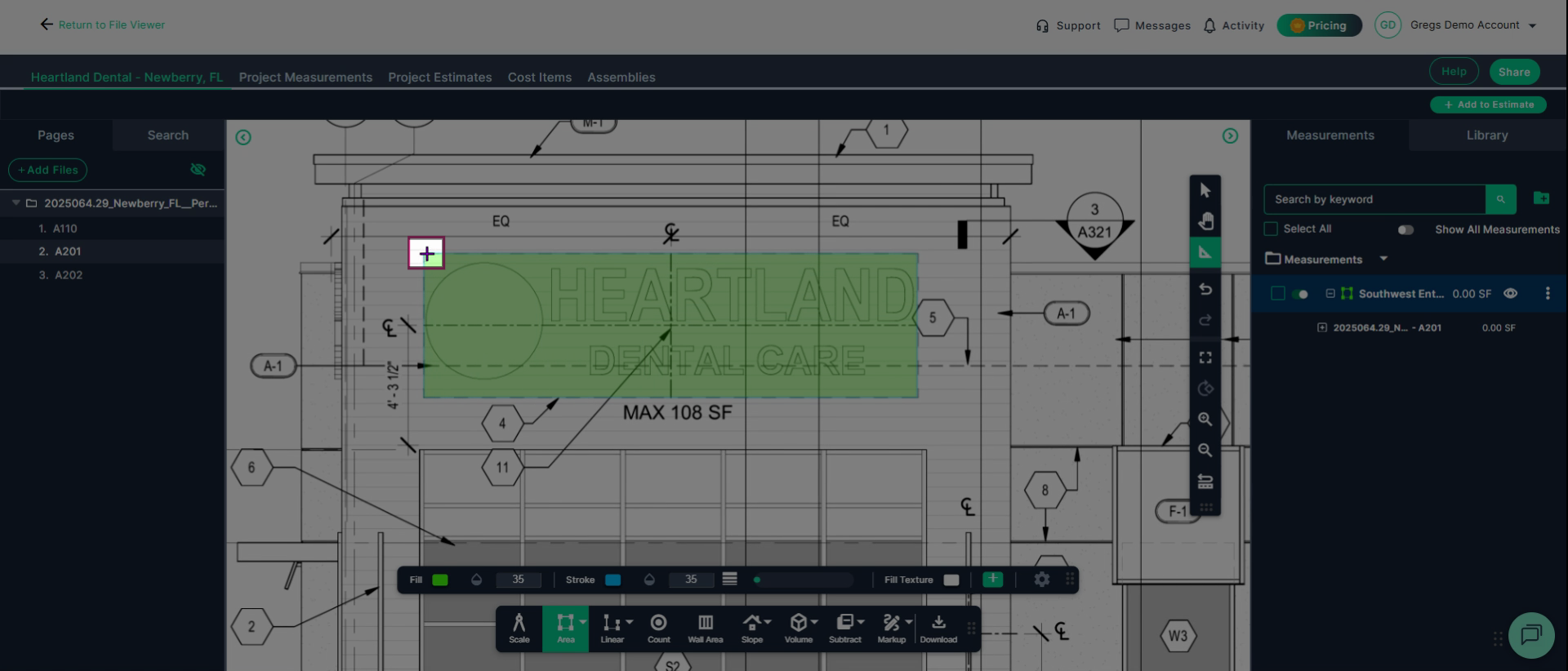Screen dimensions: 1568x671
Task: Click the redo arrow icon
Action: [1205, 320]
